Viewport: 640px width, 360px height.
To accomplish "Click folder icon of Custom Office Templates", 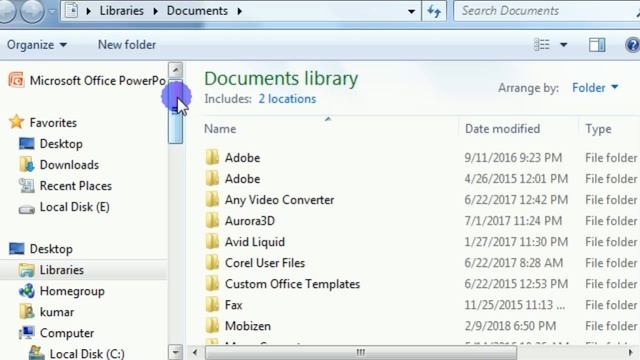I will pyautogui.click(x=212, y=284).
